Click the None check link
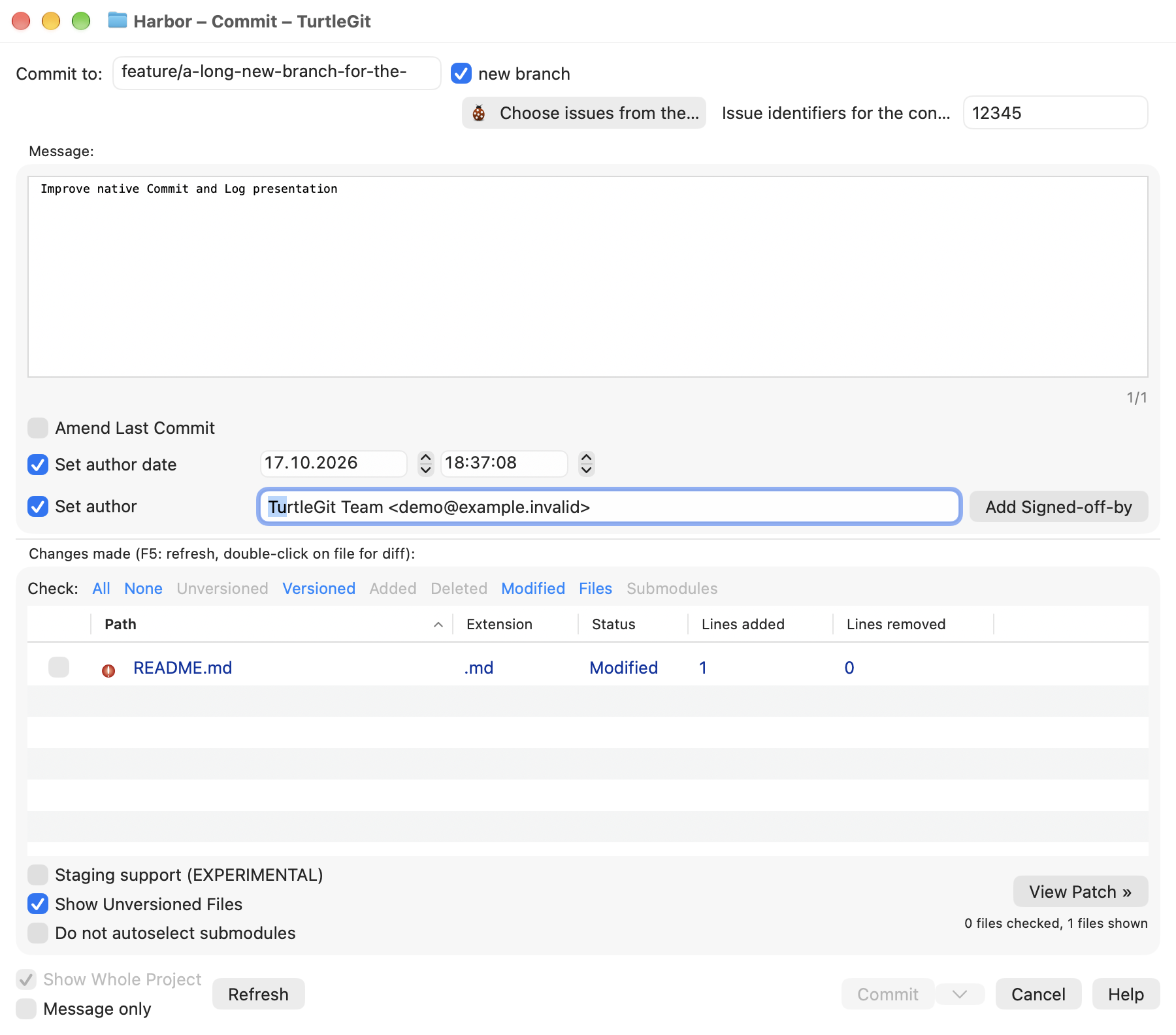 click(x=143, y=589)
